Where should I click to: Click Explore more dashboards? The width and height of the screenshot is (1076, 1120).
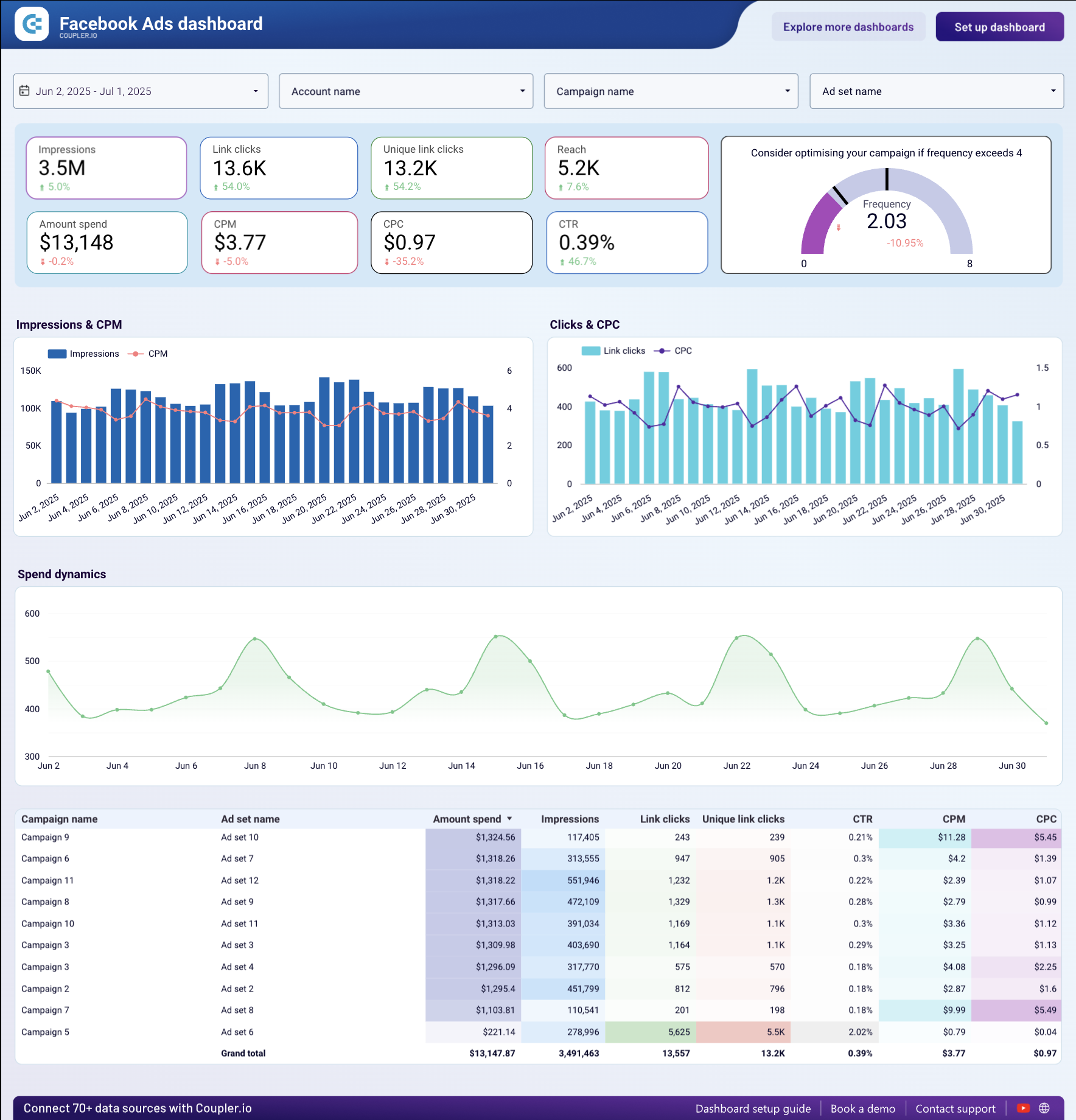(x=848, y=26)
